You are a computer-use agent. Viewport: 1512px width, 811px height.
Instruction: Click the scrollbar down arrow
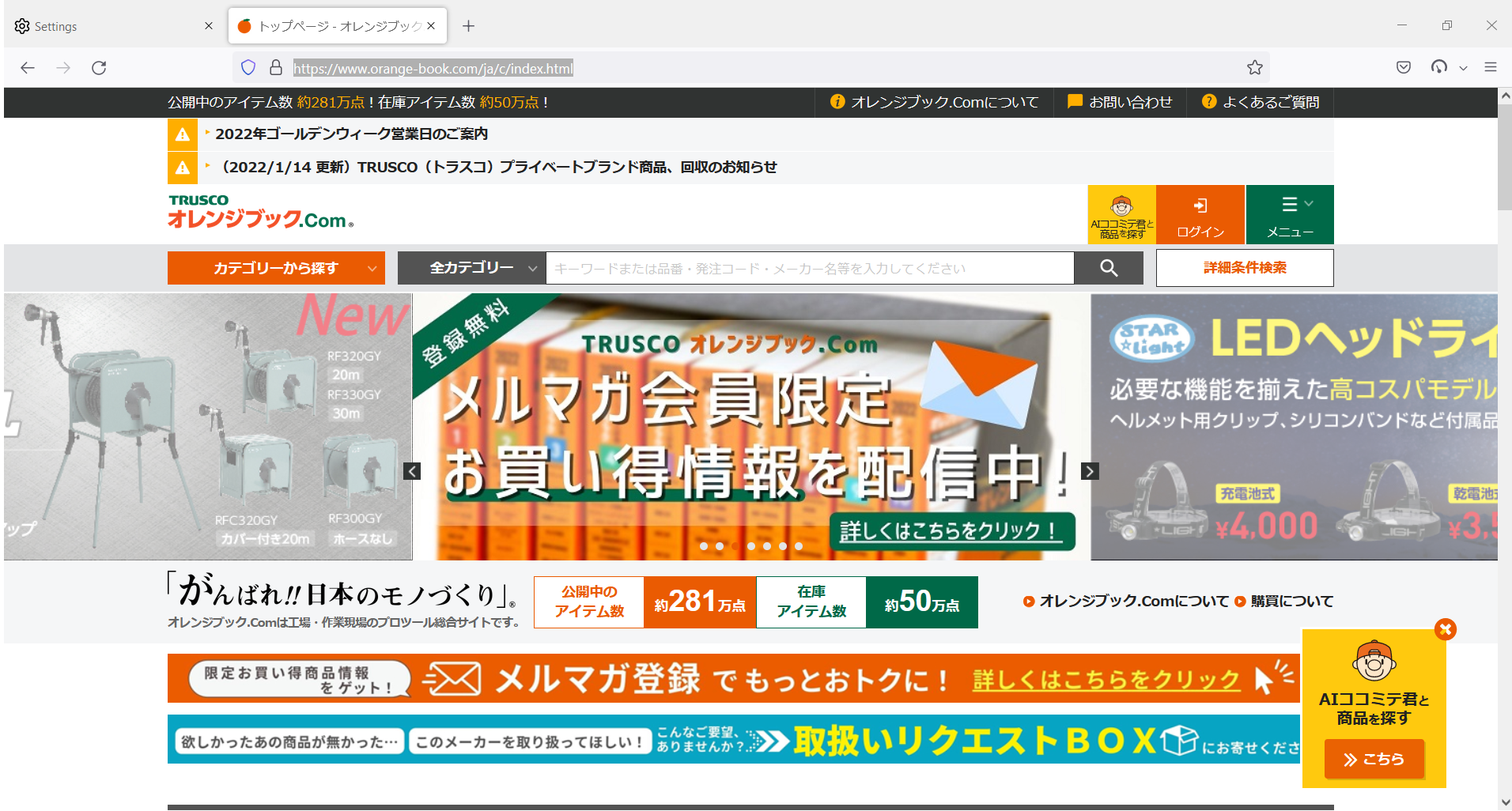point(1505,802)
